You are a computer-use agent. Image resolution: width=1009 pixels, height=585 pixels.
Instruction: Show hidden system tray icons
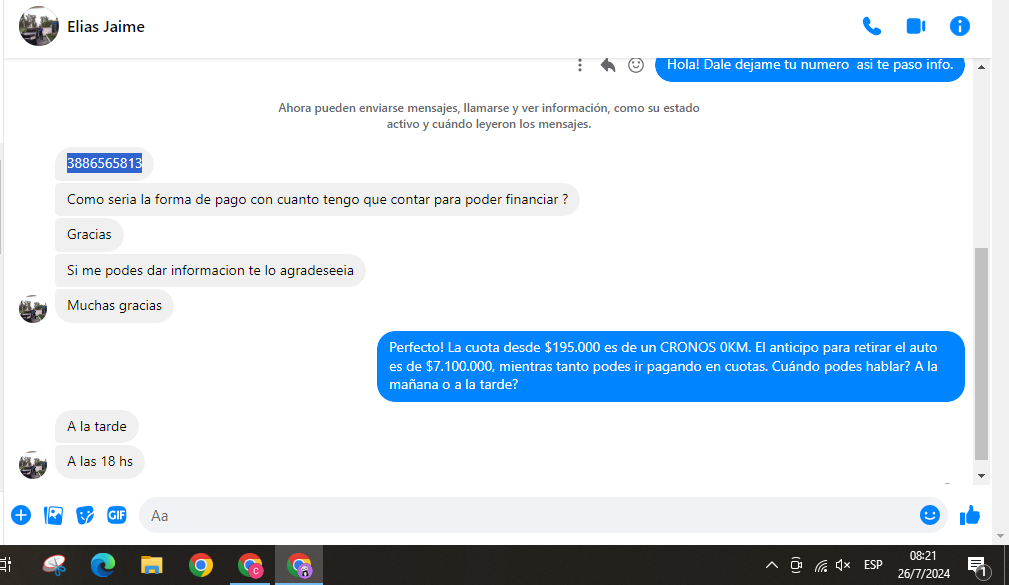tap(771, 565)
